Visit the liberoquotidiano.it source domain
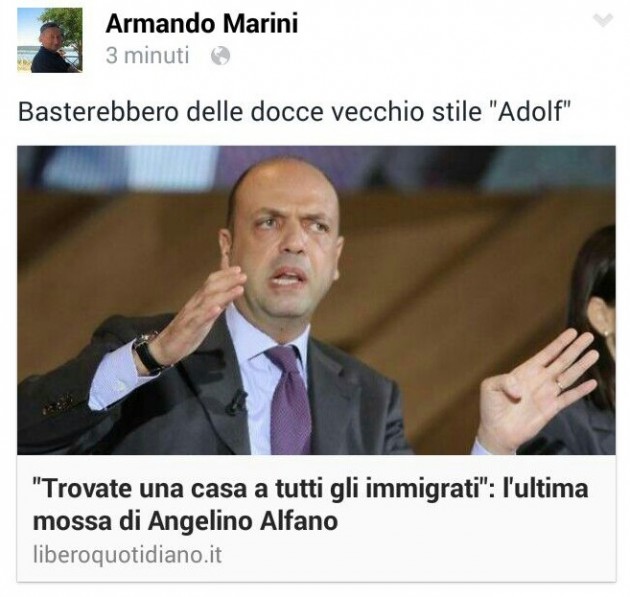This screenshot has width=630, height=597. [127, 555]
